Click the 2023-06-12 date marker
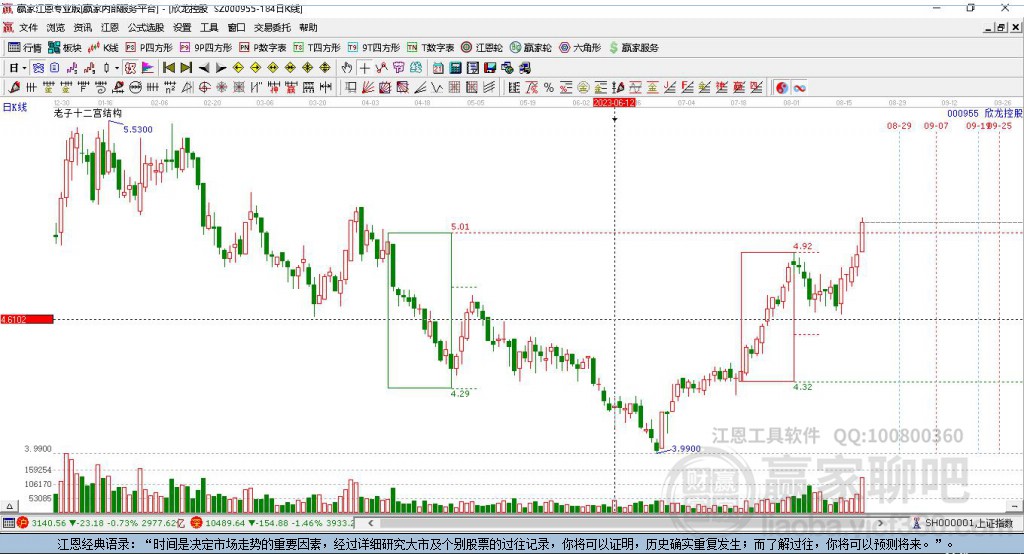1024x554 pixels. click(614, 103)
